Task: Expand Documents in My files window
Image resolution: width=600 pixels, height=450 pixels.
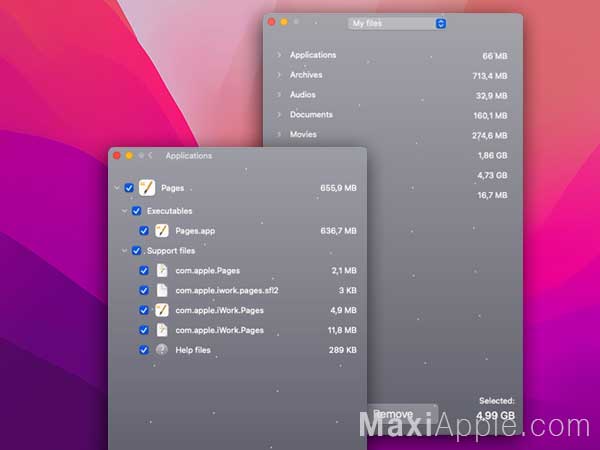Action: tap(279, 114)
